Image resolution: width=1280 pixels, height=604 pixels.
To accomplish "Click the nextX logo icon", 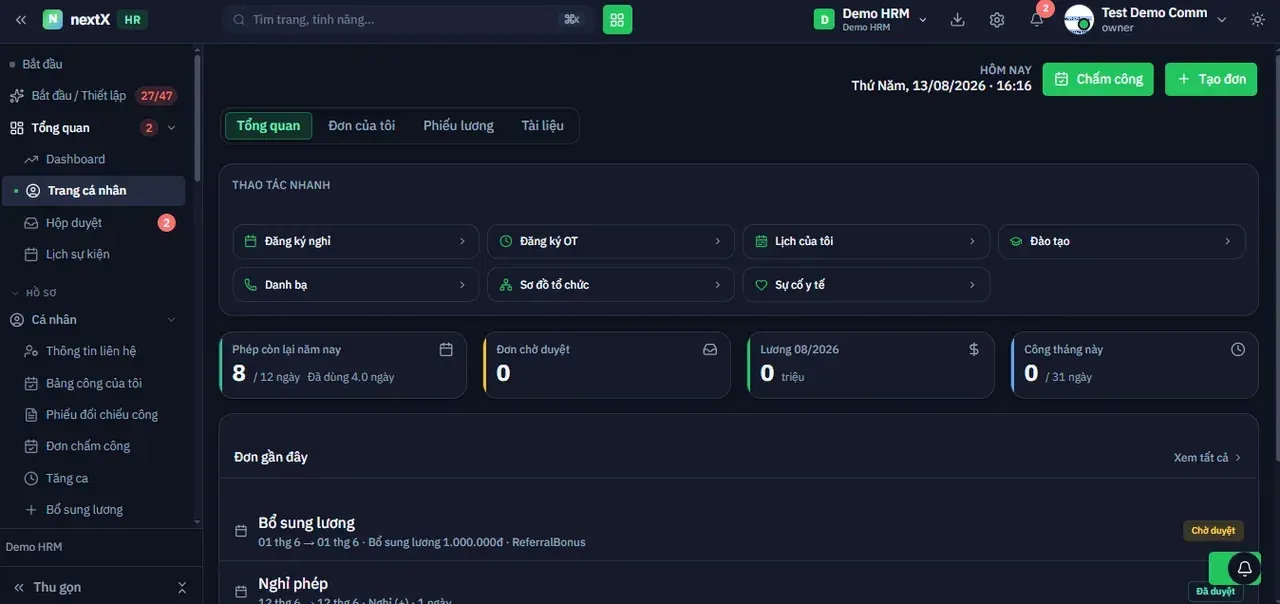I will (x=53, y=19).
